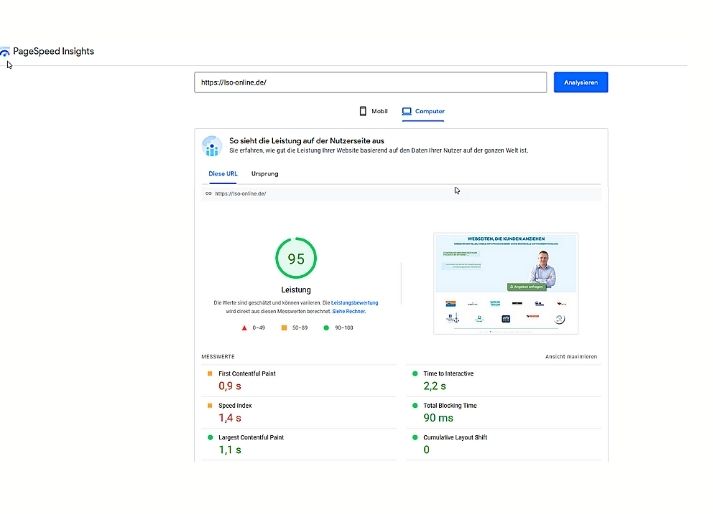Click the computer laptop icon
The height and width of the screenshot is (514, 713).
407,111
